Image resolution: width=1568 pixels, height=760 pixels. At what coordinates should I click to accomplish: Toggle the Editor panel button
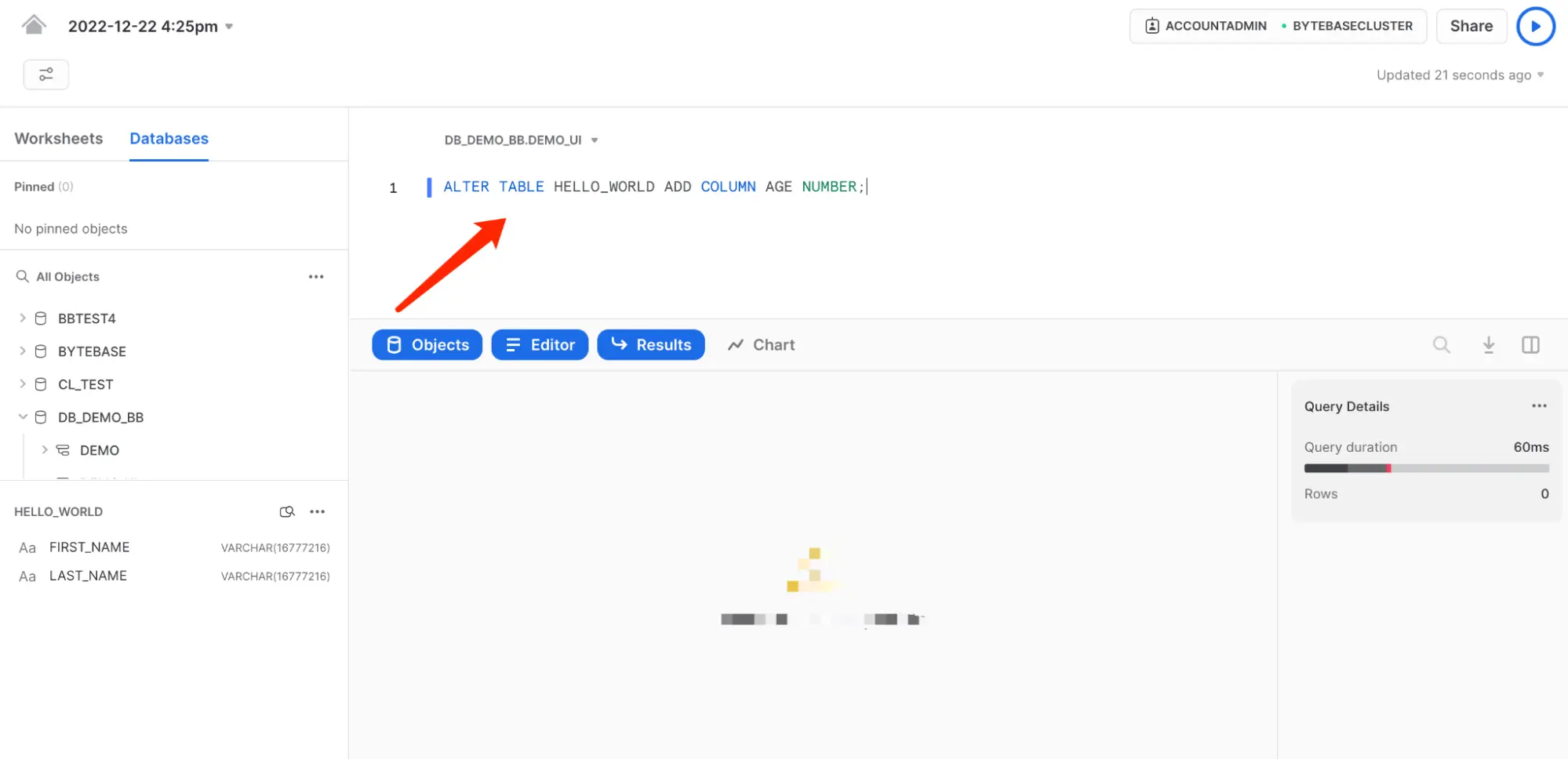pyautogui.click(x=540, y=344)
